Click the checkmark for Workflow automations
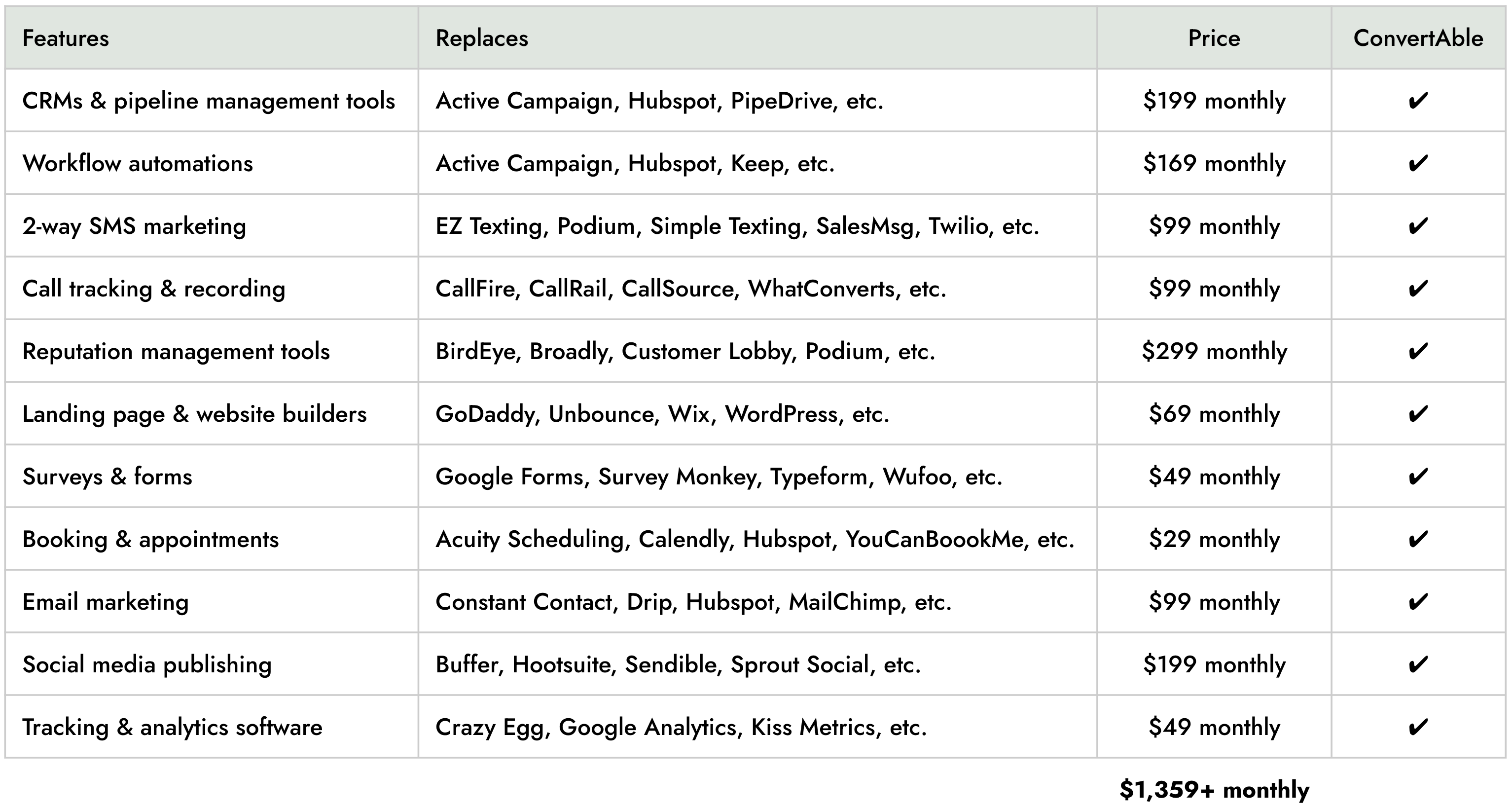Screen dimensions: 1512x808 pos(1418,163)
